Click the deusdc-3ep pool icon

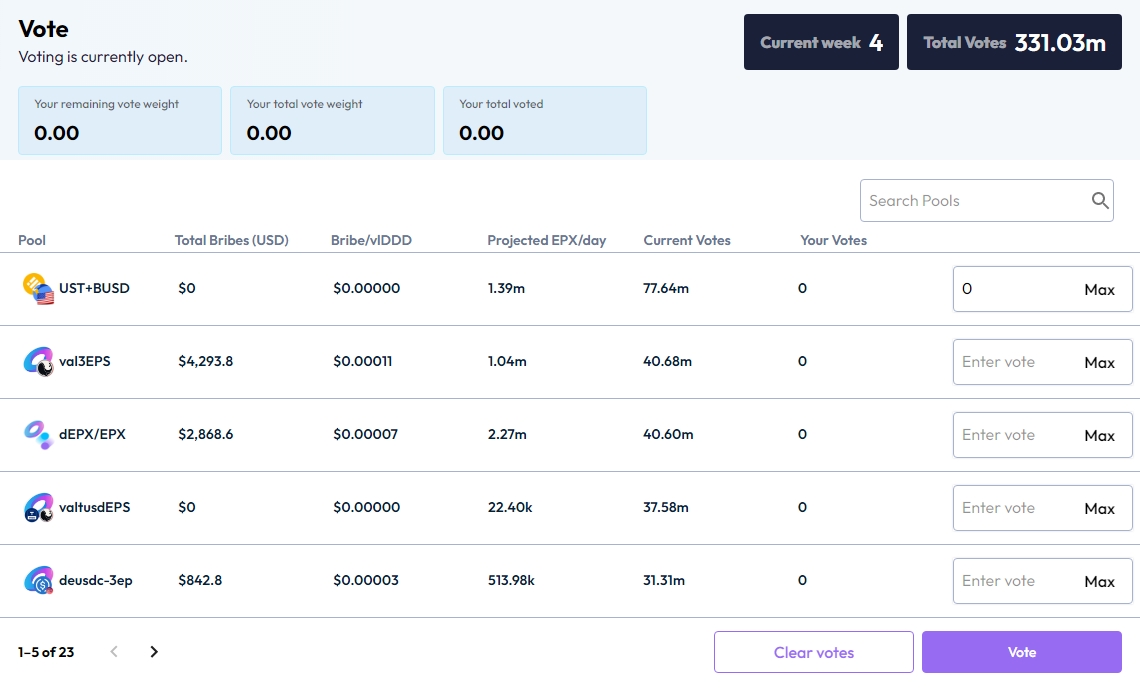coord(38,581)
